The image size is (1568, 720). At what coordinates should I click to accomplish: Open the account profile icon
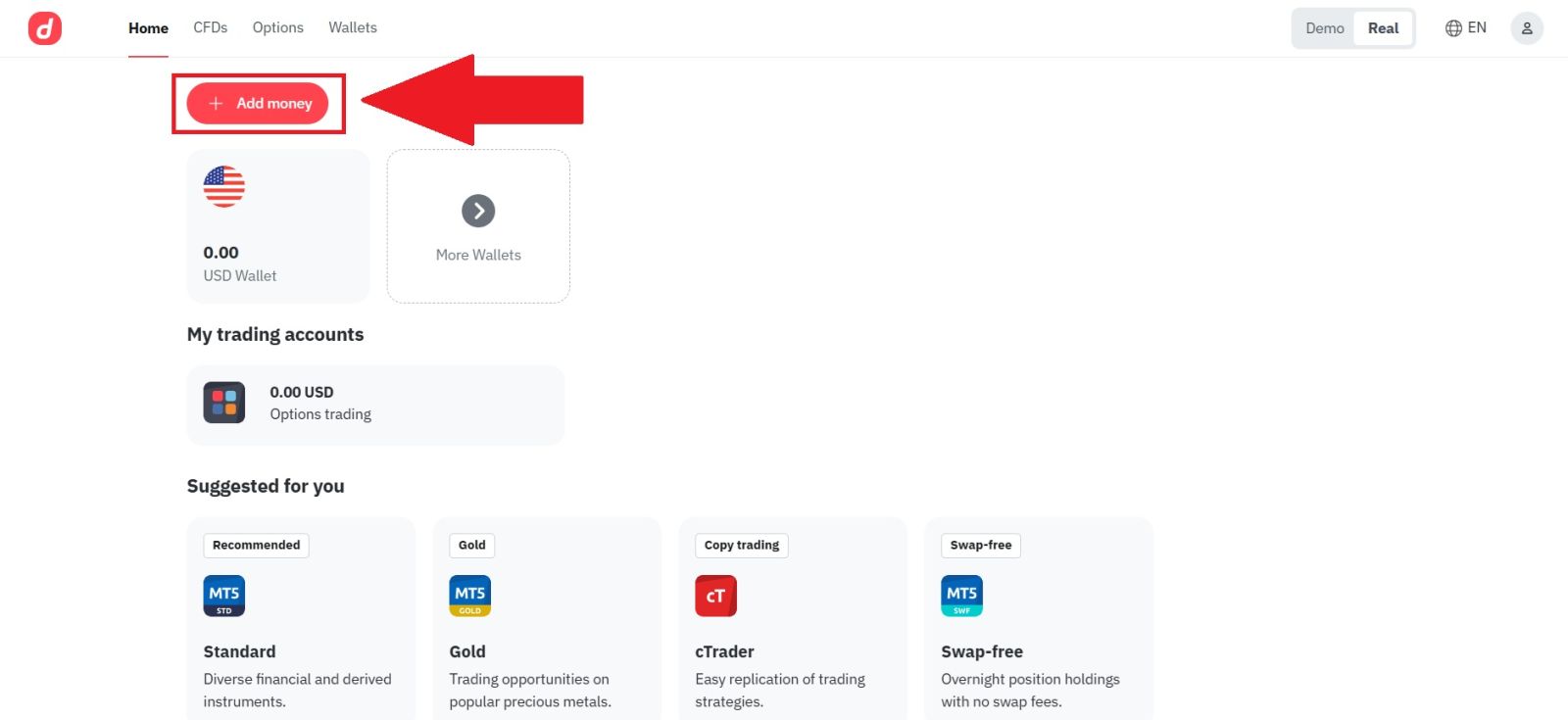tap(1526, 27)
